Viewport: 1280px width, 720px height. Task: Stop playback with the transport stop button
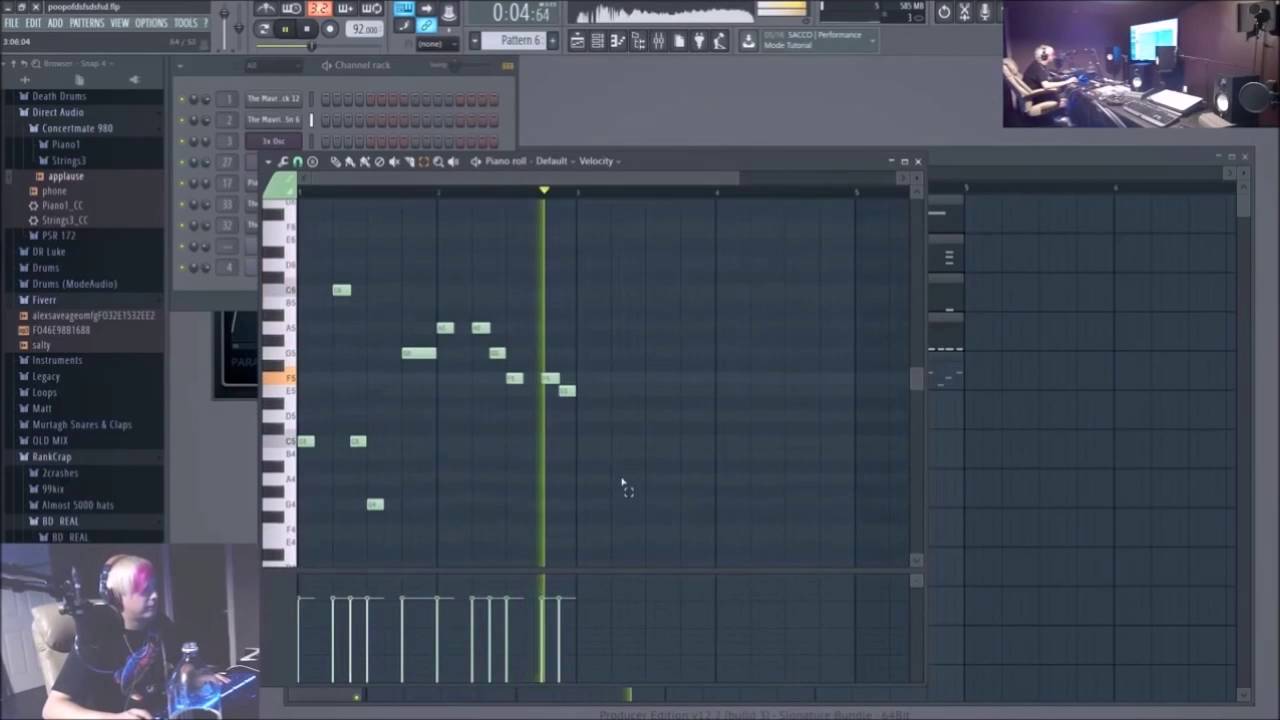307,30
